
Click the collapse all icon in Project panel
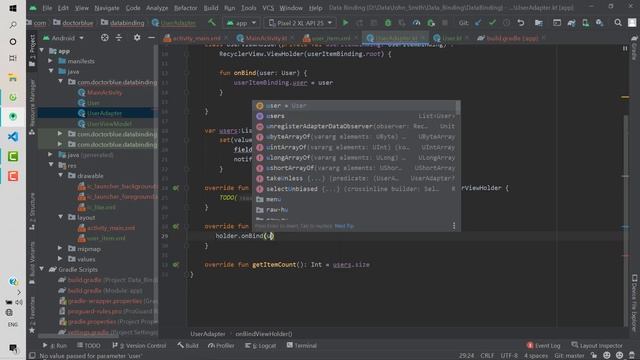[119, 38]
